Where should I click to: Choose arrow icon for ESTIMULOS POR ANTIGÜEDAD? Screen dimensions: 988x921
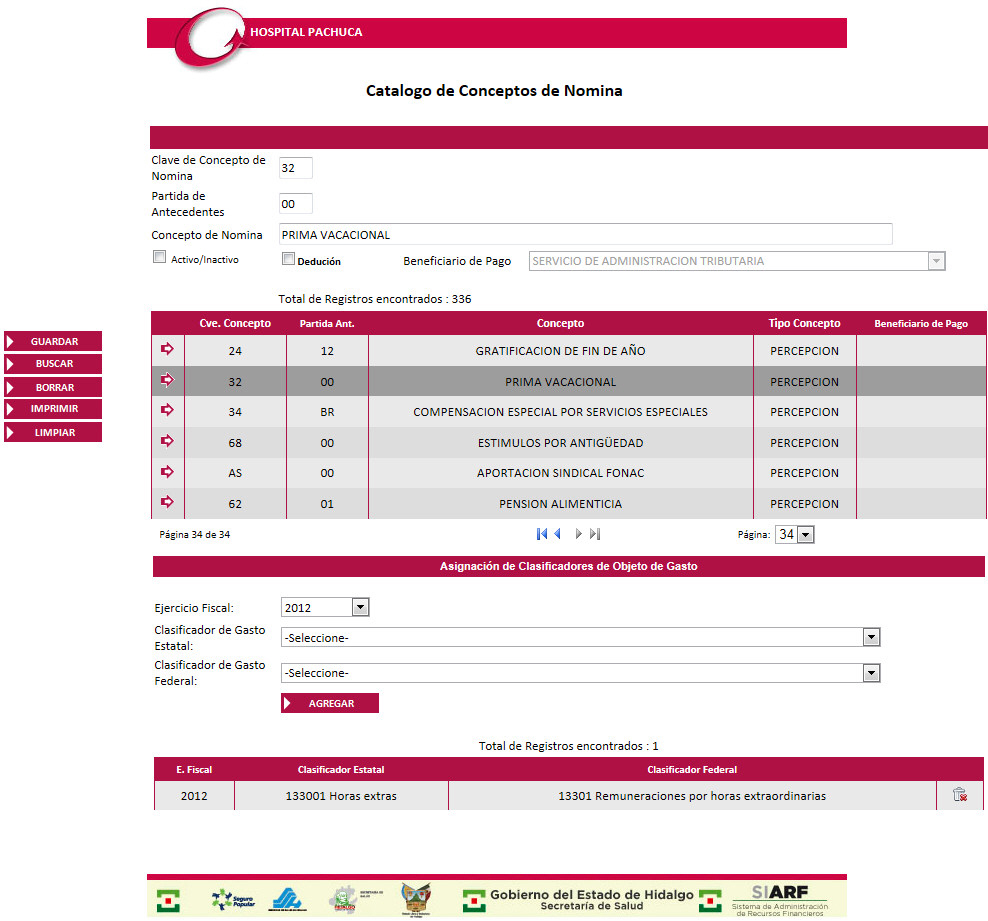167,441
